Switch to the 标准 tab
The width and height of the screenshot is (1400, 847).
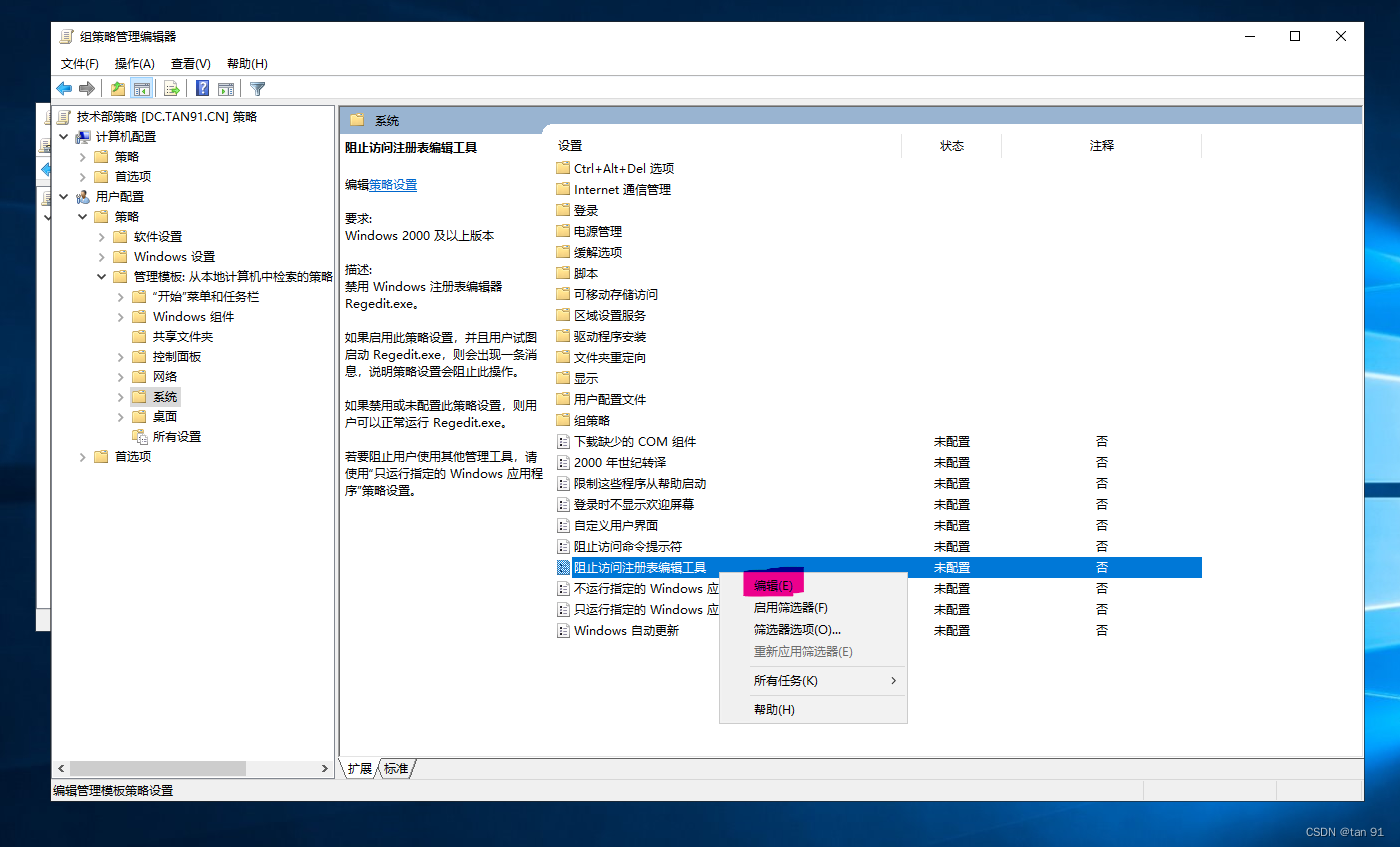click(397, 768)
